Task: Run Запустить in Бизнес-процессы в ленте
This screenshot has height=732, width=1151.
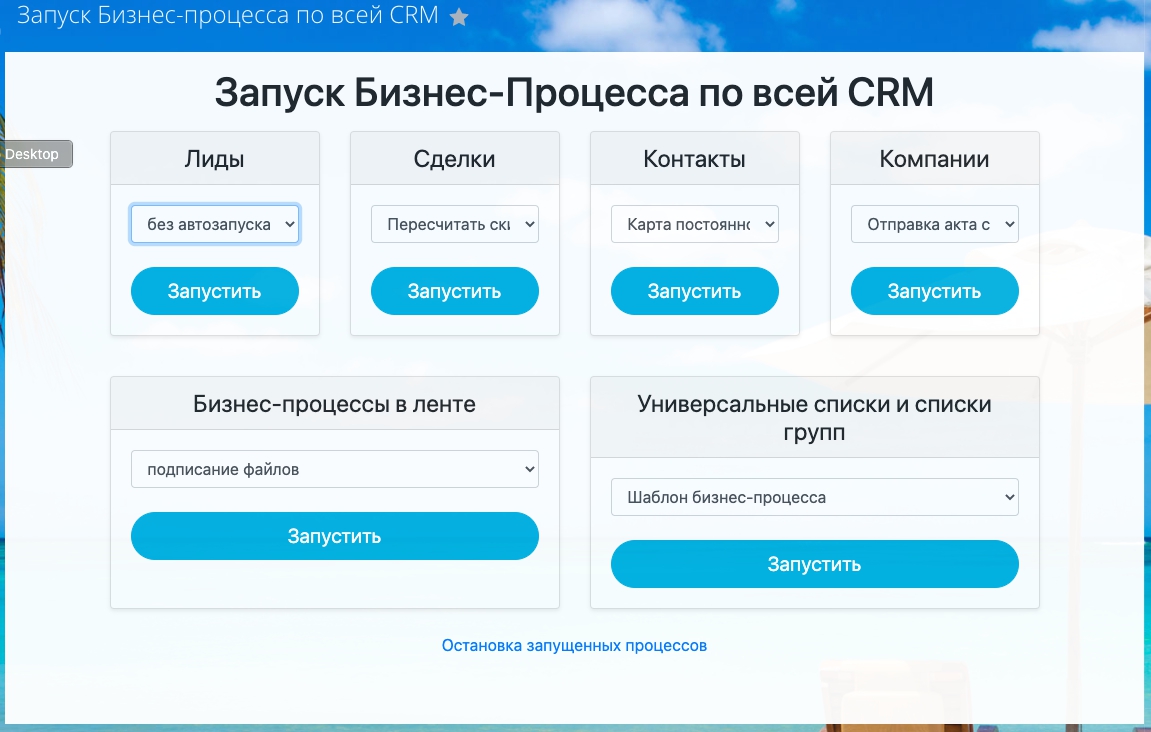Action: [x=335, y=536]
